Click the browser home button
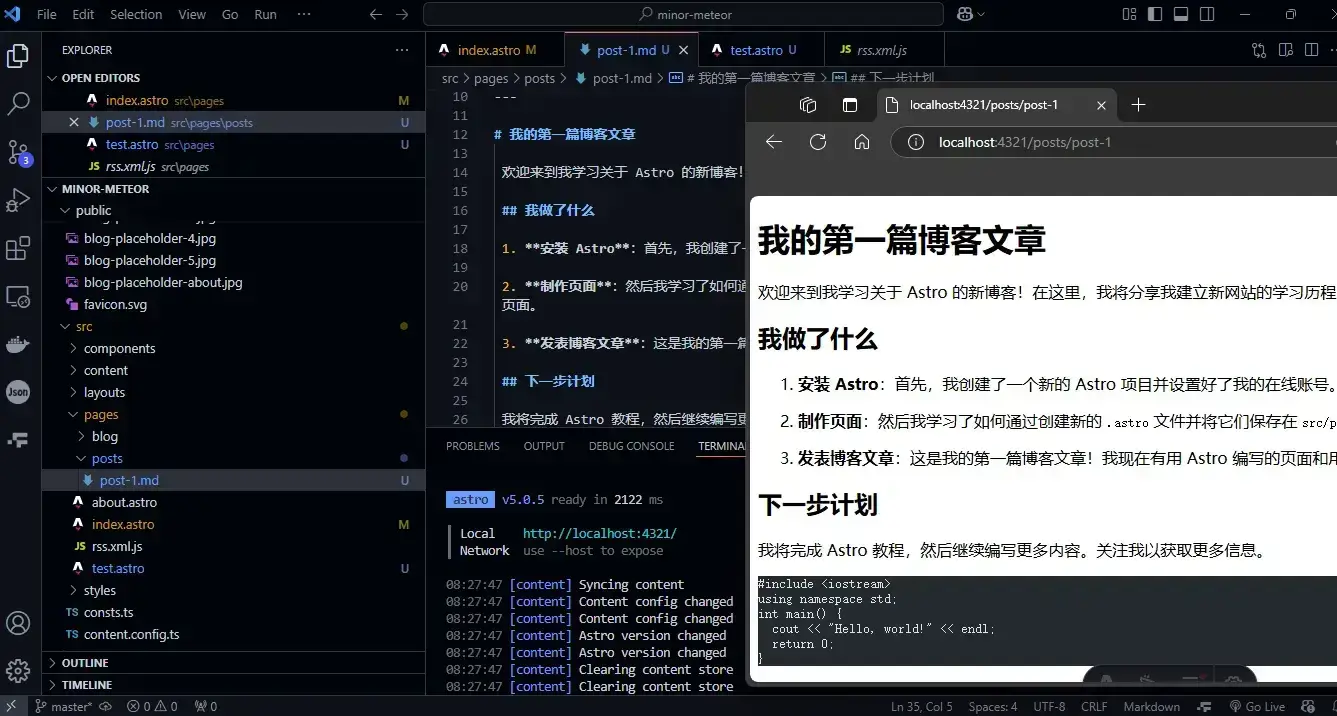This screenshot has height=716, width=1337. [x=862, y=142]
